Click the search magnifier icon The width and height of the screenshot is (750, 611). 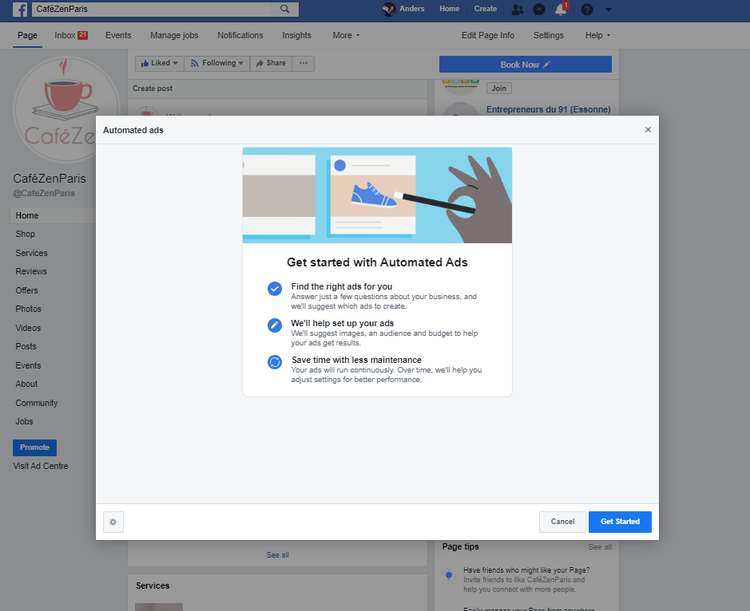(x=285, y=9)
